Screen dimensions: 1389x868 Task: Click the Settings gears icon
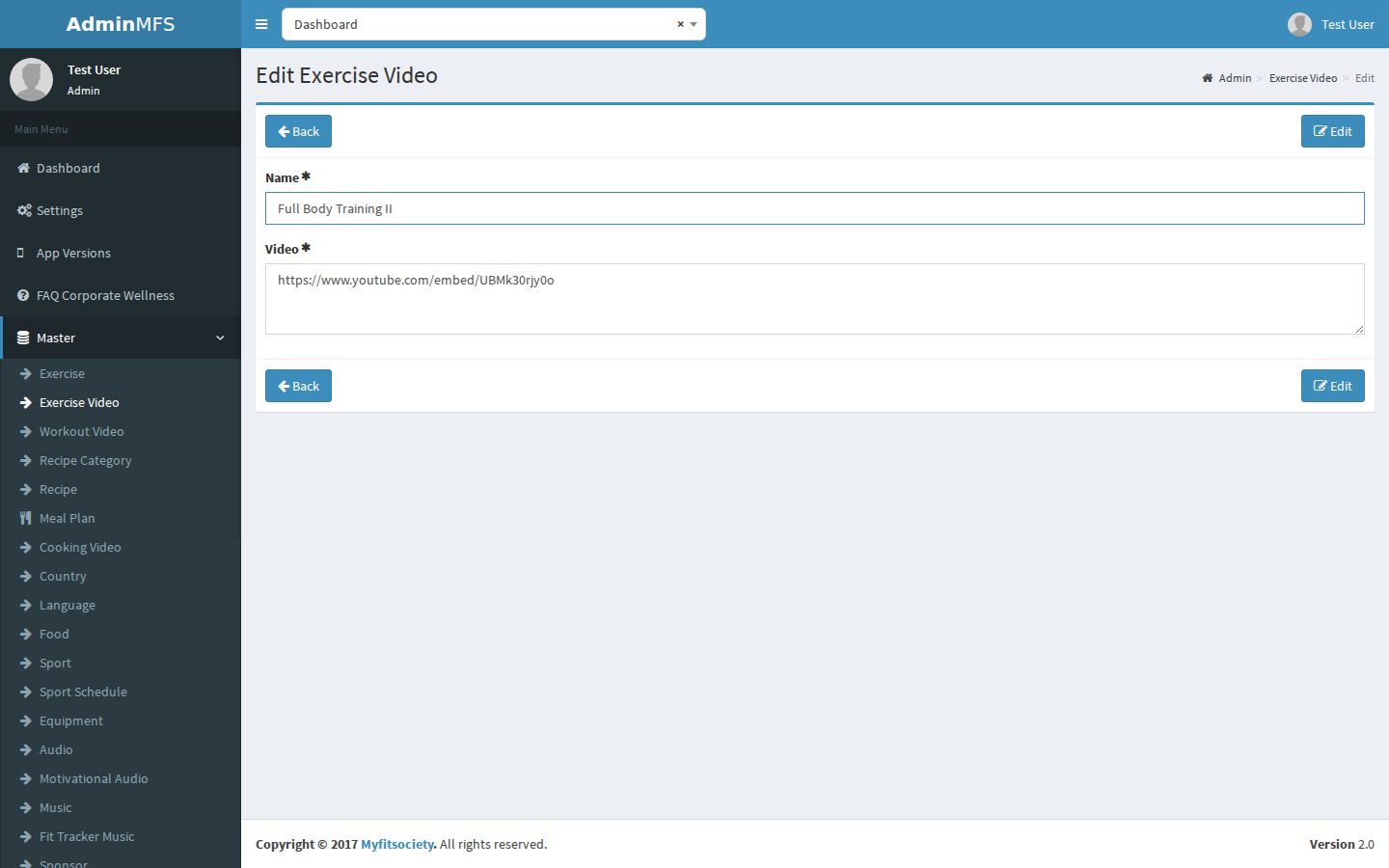coord(24,210)
